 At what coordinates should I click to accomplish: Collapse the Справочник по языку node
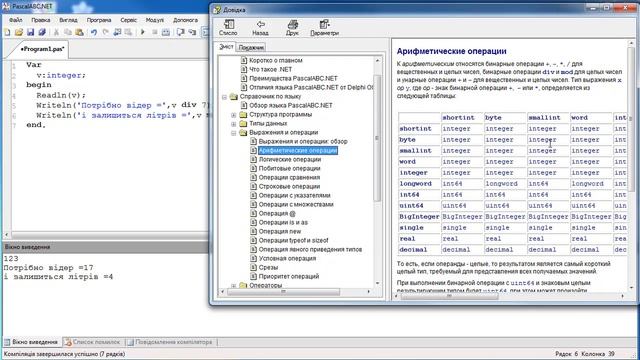(x=224, y=97)
